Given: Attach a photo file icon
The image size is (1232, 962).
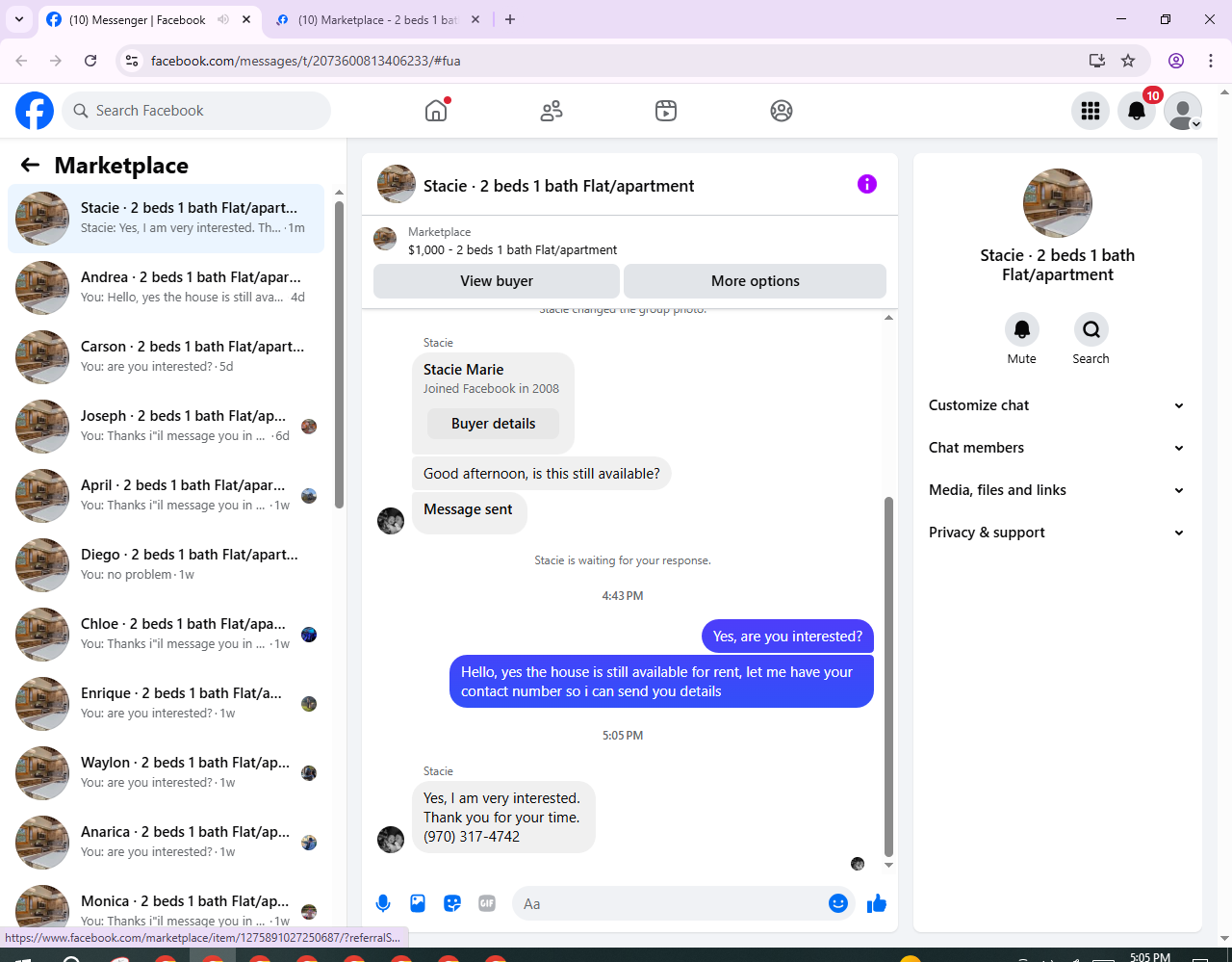Looking at the screenshot, I should click(418, 903).
